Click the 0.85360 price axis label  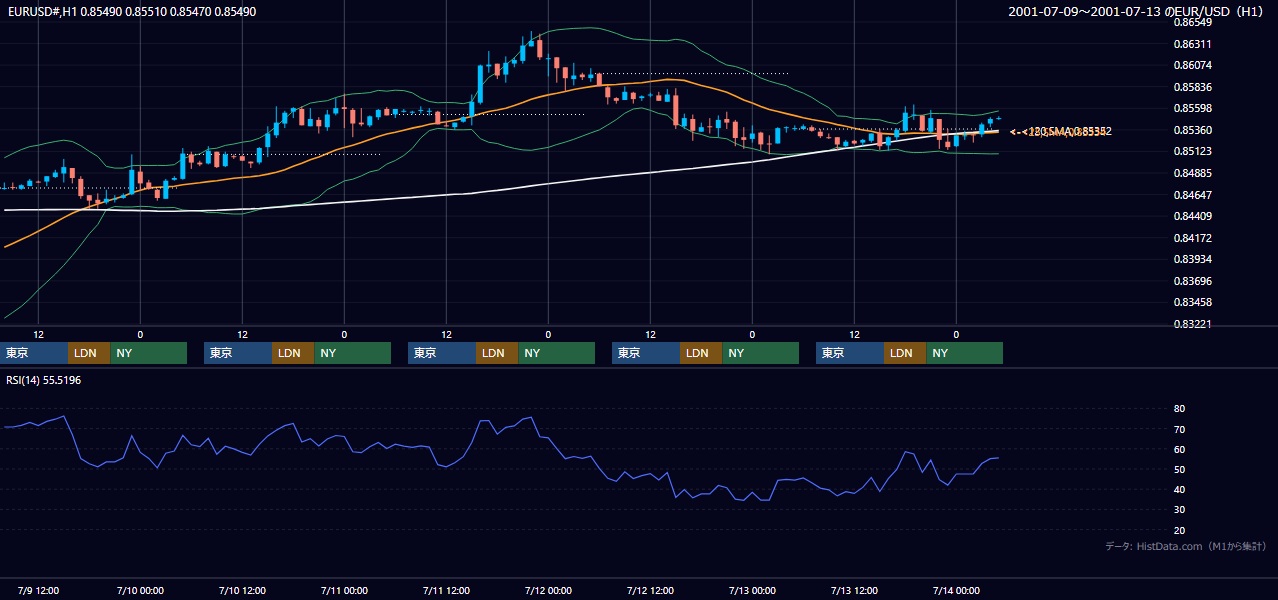click(1193, 130)
